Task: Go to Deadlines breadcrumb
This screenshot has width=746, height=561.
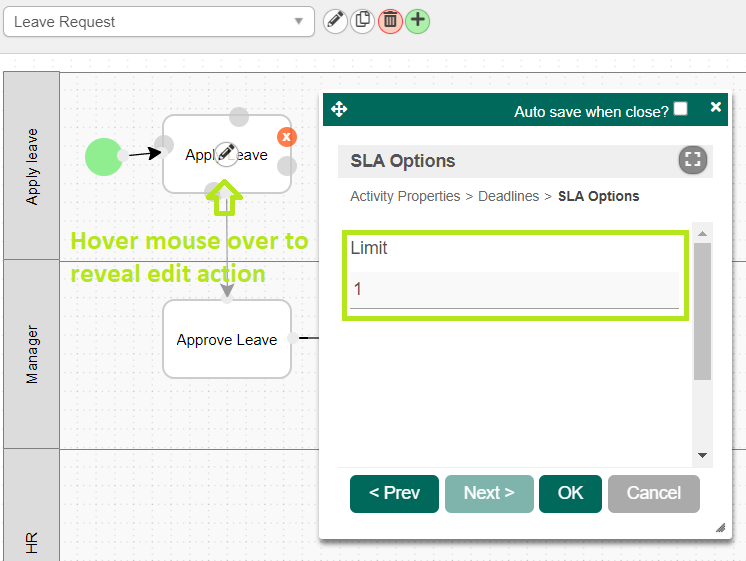Action: pyautogui.click(x=509, y=197)
